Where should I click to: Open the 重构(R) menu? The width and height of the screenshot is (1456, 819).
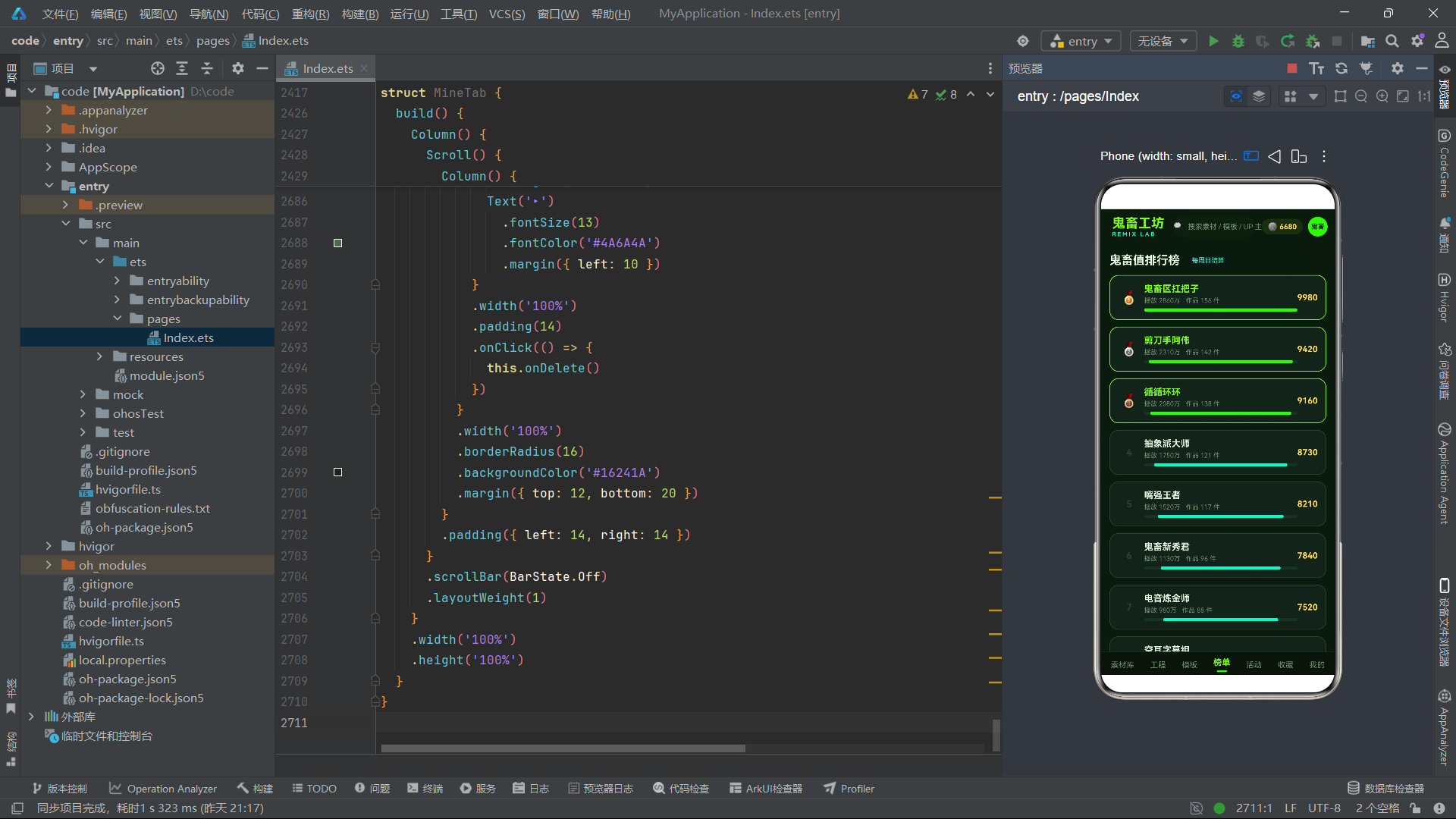pyautogui.click(x=310, y=14)
